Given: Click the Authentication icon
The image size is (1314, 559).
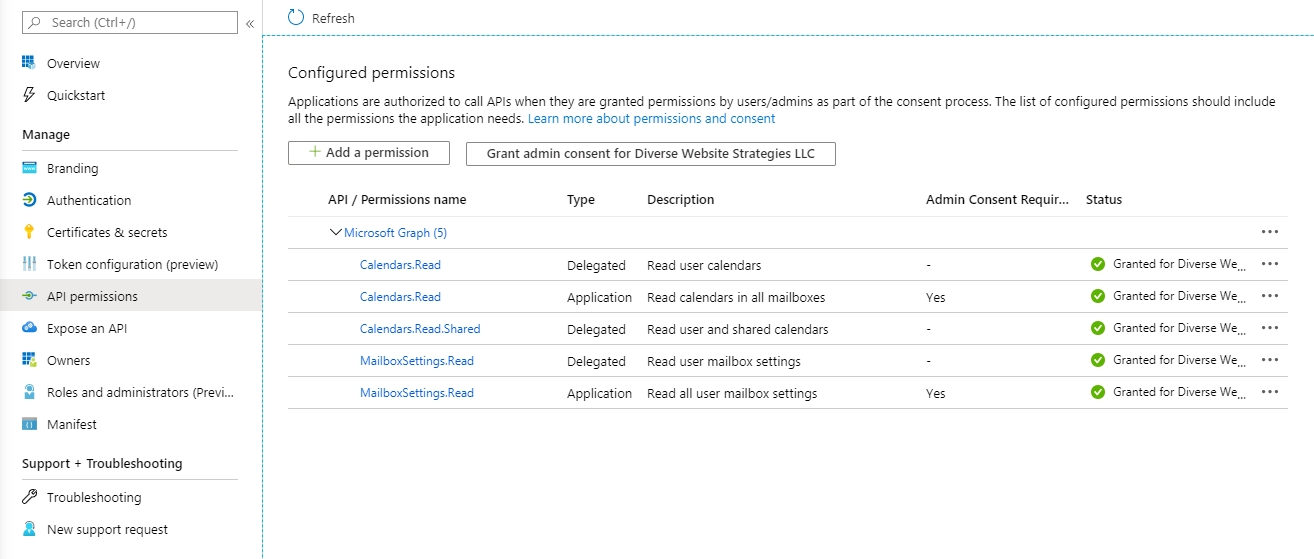Looking at the screenshot, I should point(29,200).
